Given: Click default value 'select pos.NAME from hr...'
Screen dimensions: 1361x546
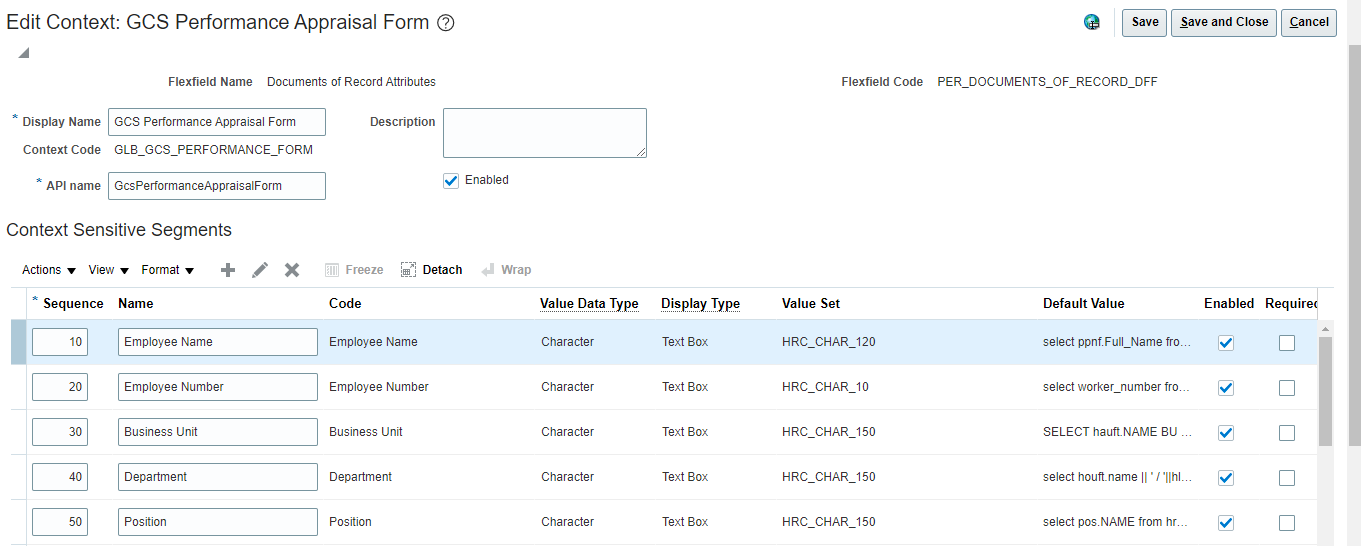Looking at the screenshot, I should tap(1117, 522).
